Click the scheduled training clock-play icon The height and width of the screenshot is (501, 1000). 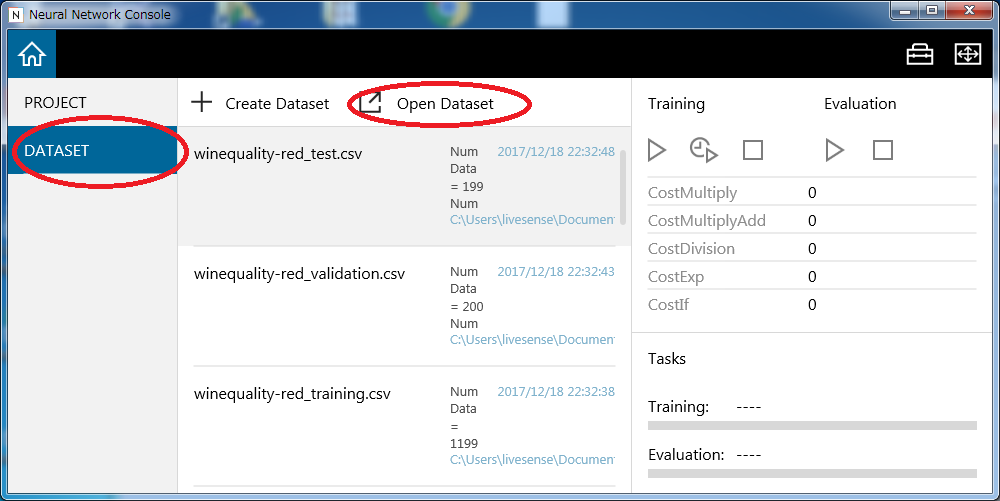(x=704, y=150)
